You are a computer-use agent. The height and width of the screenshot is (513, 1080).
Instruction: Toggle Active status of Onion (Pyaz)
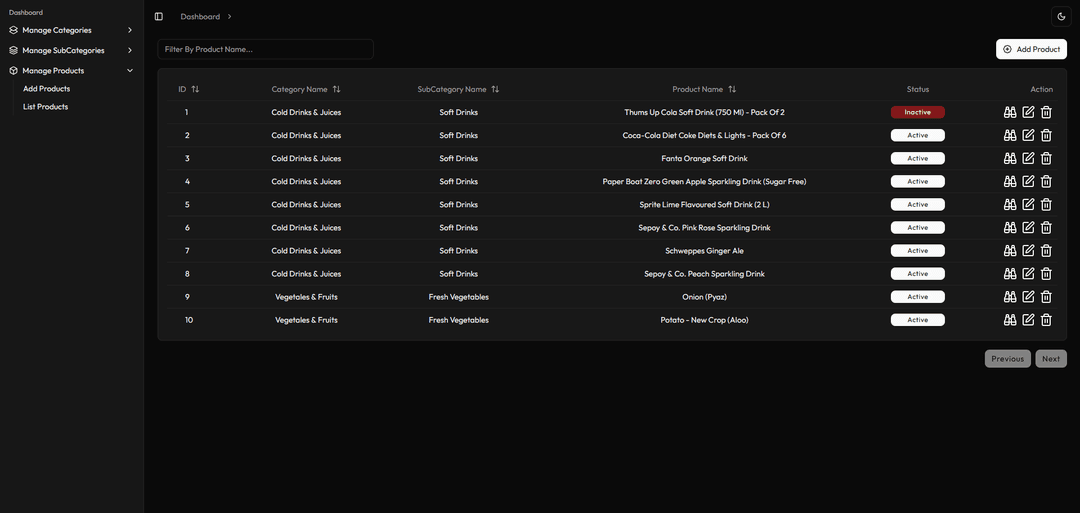[x=917, y=297]
